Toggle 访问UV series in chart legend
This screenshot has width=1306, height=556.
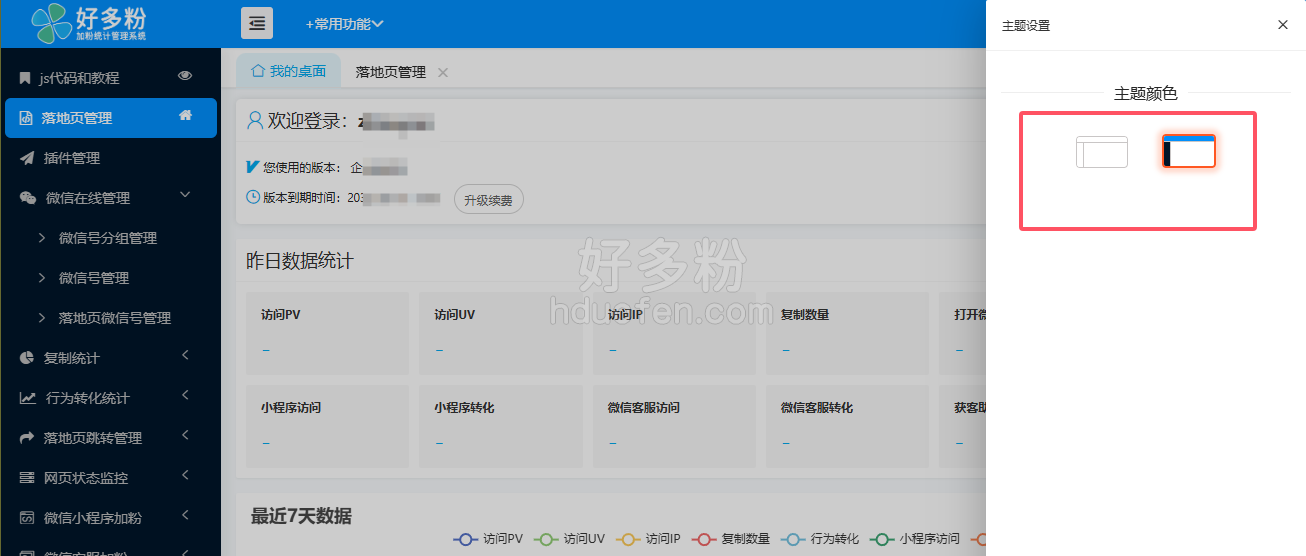pyautogui.click(x=569, y=539)
